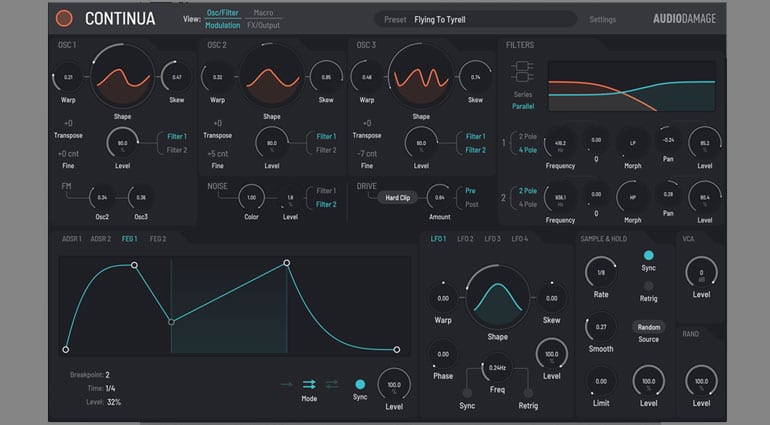The image size is (770, 425).
Task: Select the ping-pong envelope mode icon
Action: (332, 384)
